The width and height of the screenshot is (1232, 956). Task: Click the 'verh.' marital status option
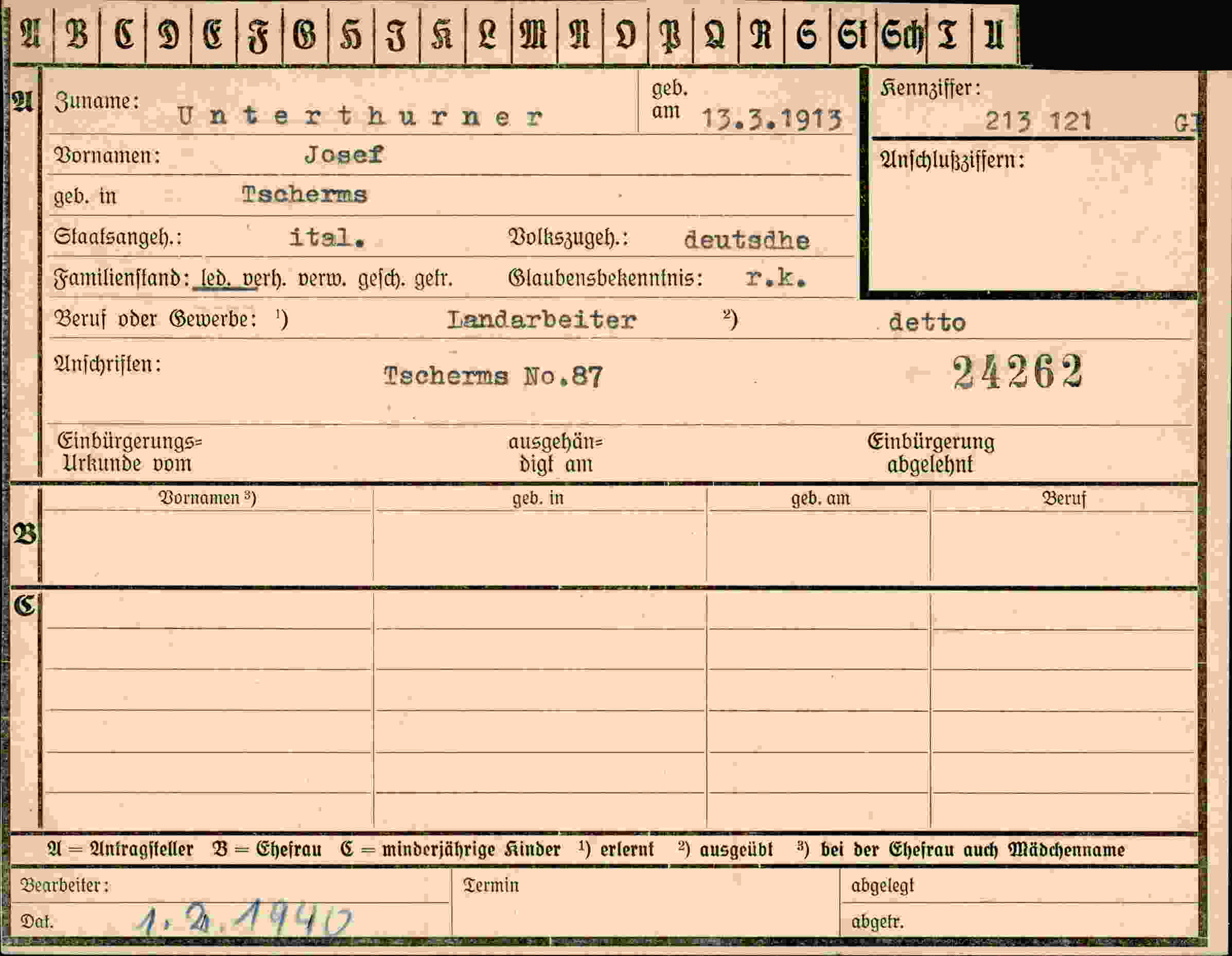point(264,279)
